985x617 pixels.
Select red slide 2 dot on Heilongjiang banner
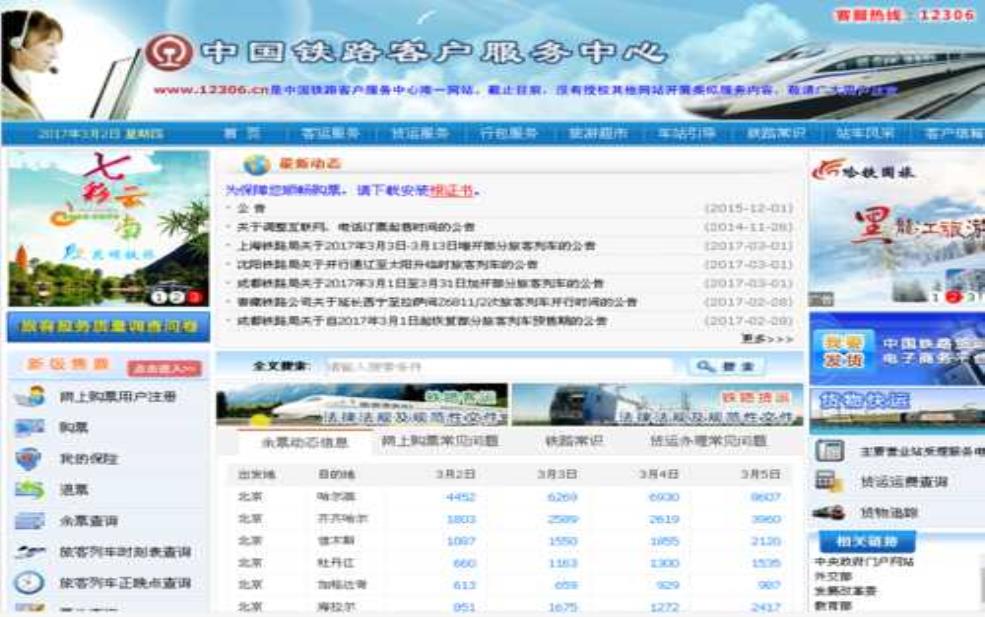(953, 297)
